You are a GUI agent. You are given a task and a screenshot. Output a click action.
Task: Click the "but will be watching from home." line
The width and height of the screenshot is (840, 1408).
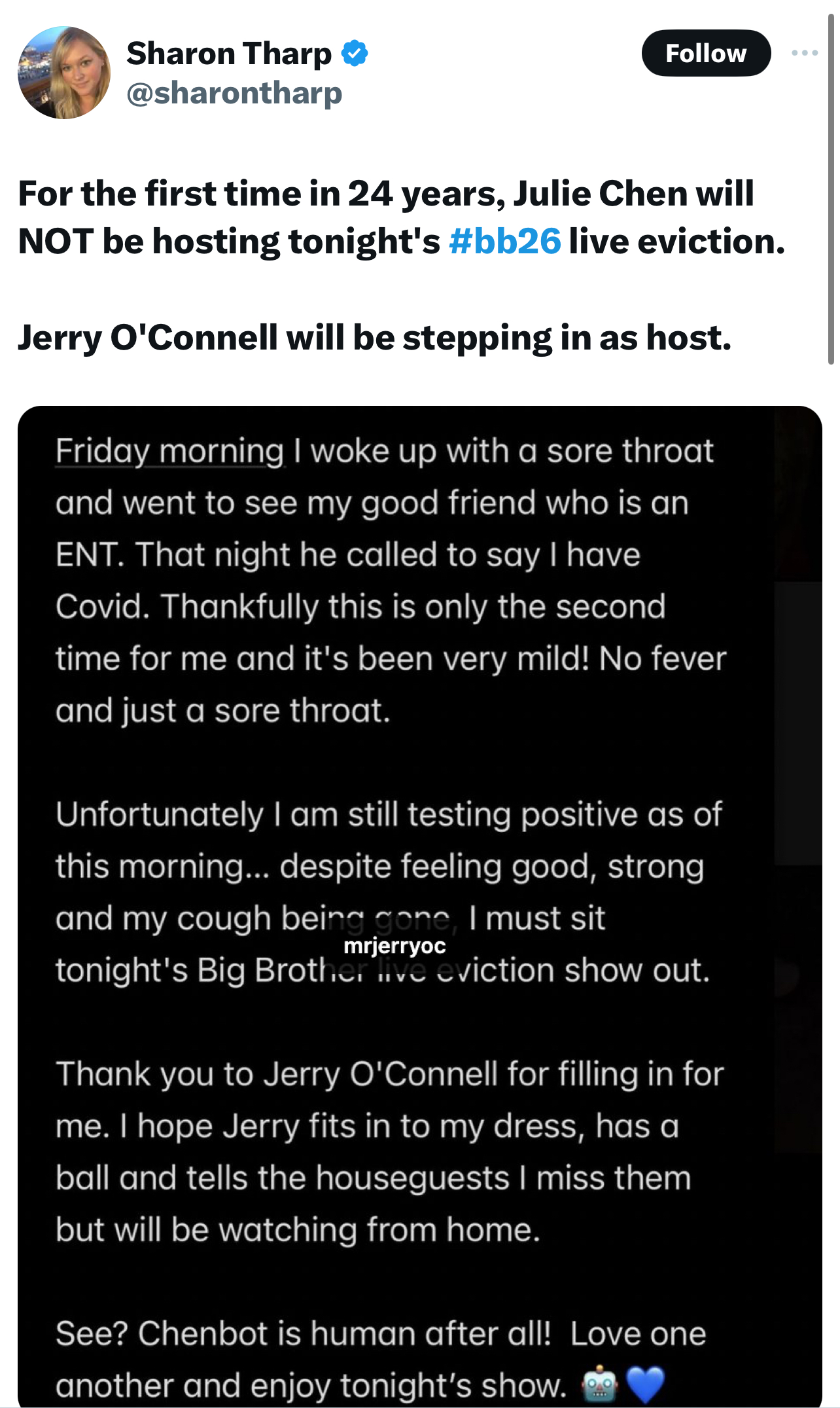click(x=298, y=1229)
